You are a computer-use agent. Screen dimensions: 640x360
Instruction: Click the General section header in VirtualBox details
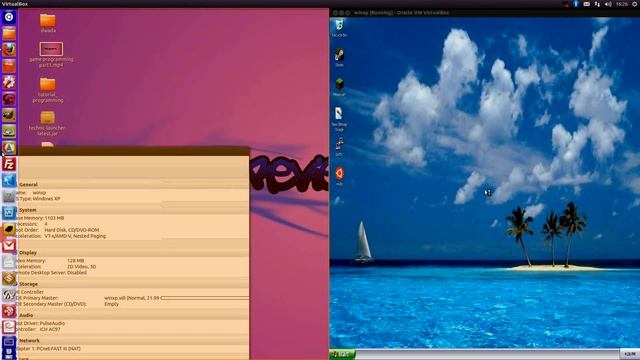28,184
